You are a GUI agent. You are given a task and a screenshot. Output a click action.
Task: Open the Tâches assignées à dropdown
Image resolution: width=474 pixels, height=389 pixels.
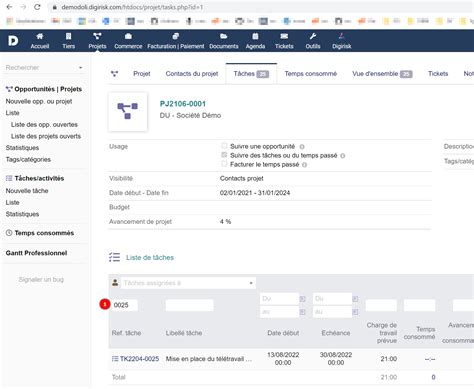[x=188, y=283]
